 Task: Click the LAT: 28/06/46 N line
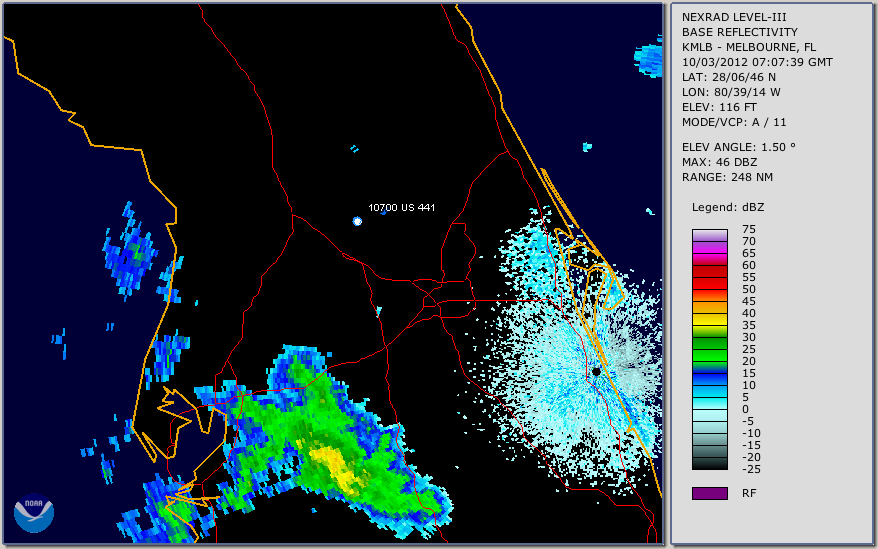point(728,77)
